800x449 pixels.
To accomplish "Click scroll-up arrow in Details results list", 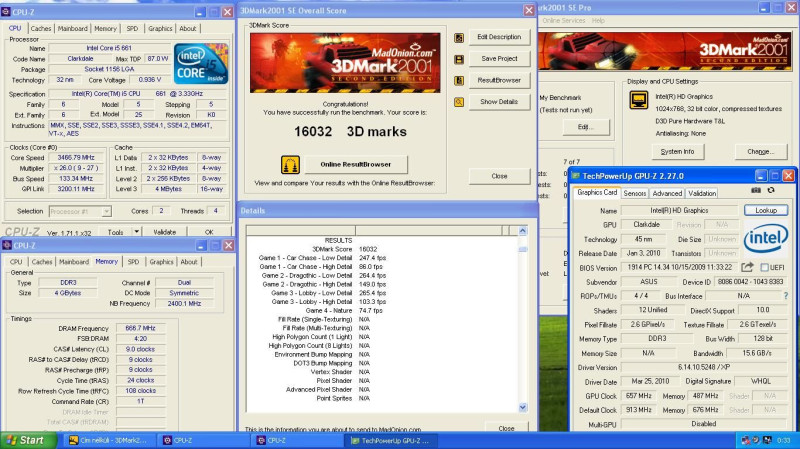I will [x=522, y=231].
